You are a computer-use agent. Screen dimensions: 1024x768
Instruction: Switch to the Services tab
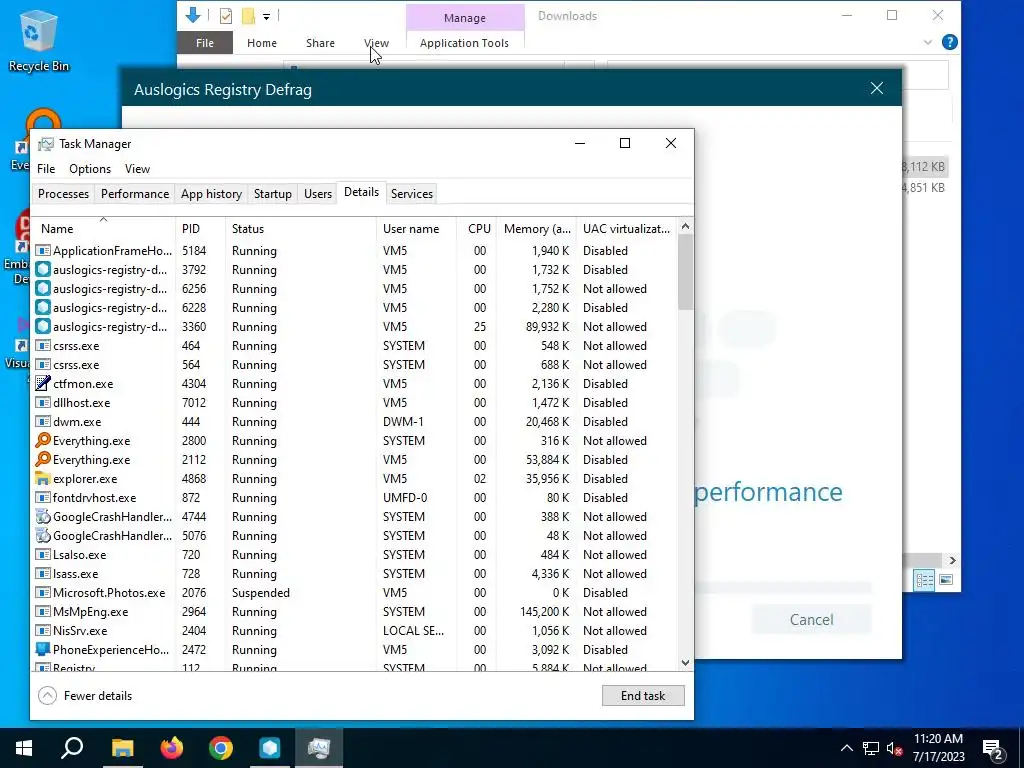[411, 194]
